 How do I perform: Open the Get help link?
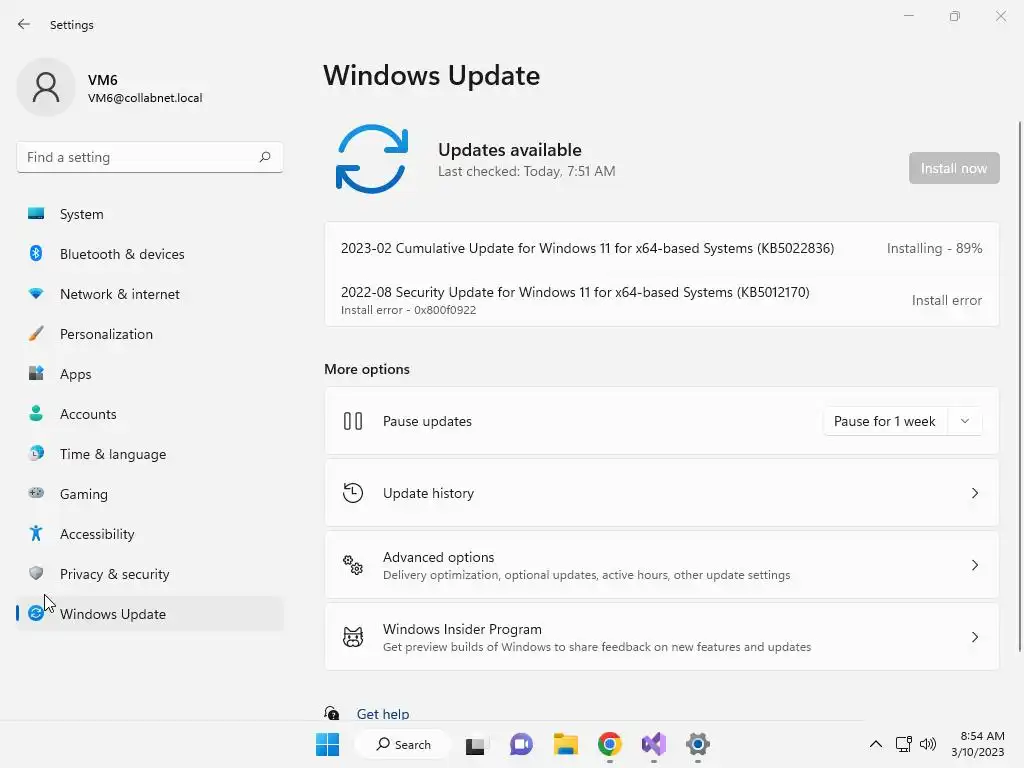coord(383,714)
